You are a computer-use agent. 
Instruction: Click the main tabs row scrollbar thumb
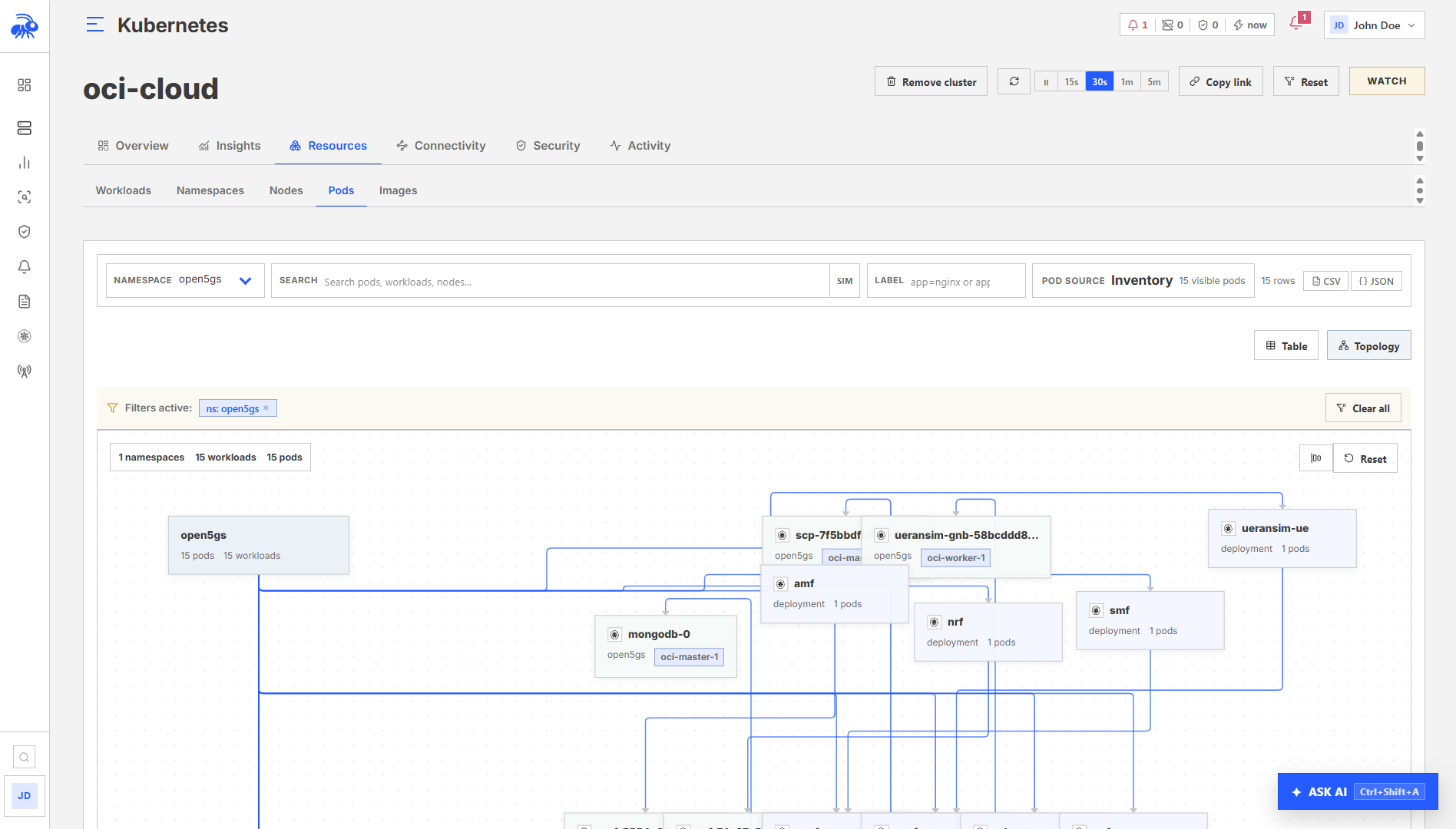1420,146
